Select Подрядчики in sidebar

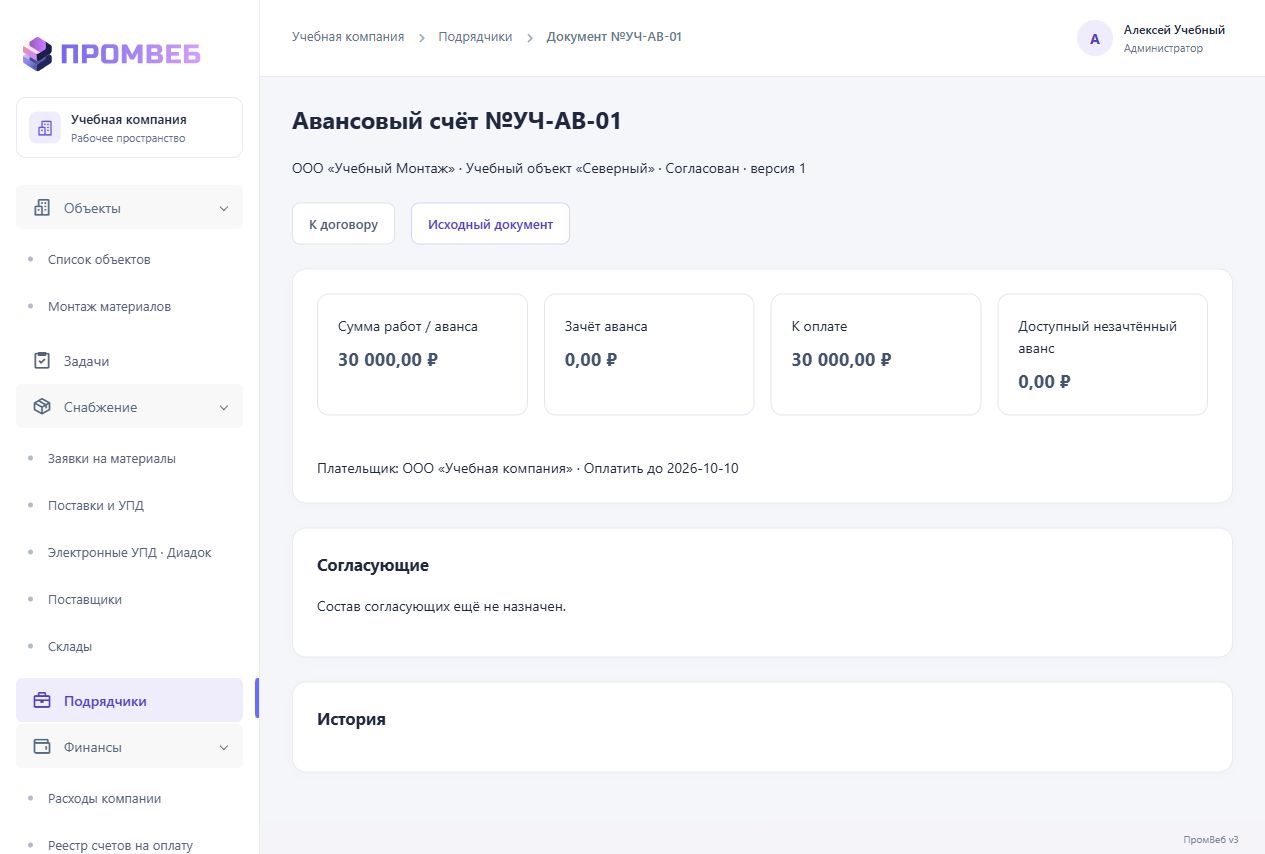pos(129,701)
